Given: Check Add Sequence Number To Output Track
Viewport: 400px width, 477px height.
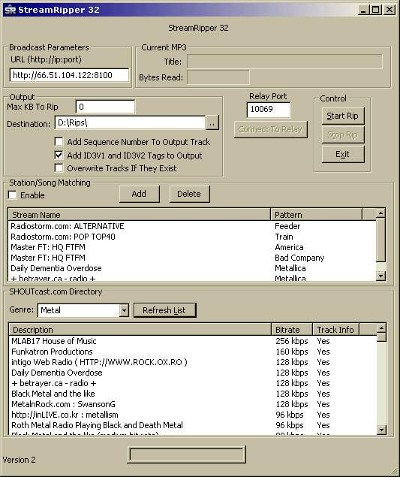Looking at the screenshot, I should (59, 142).
